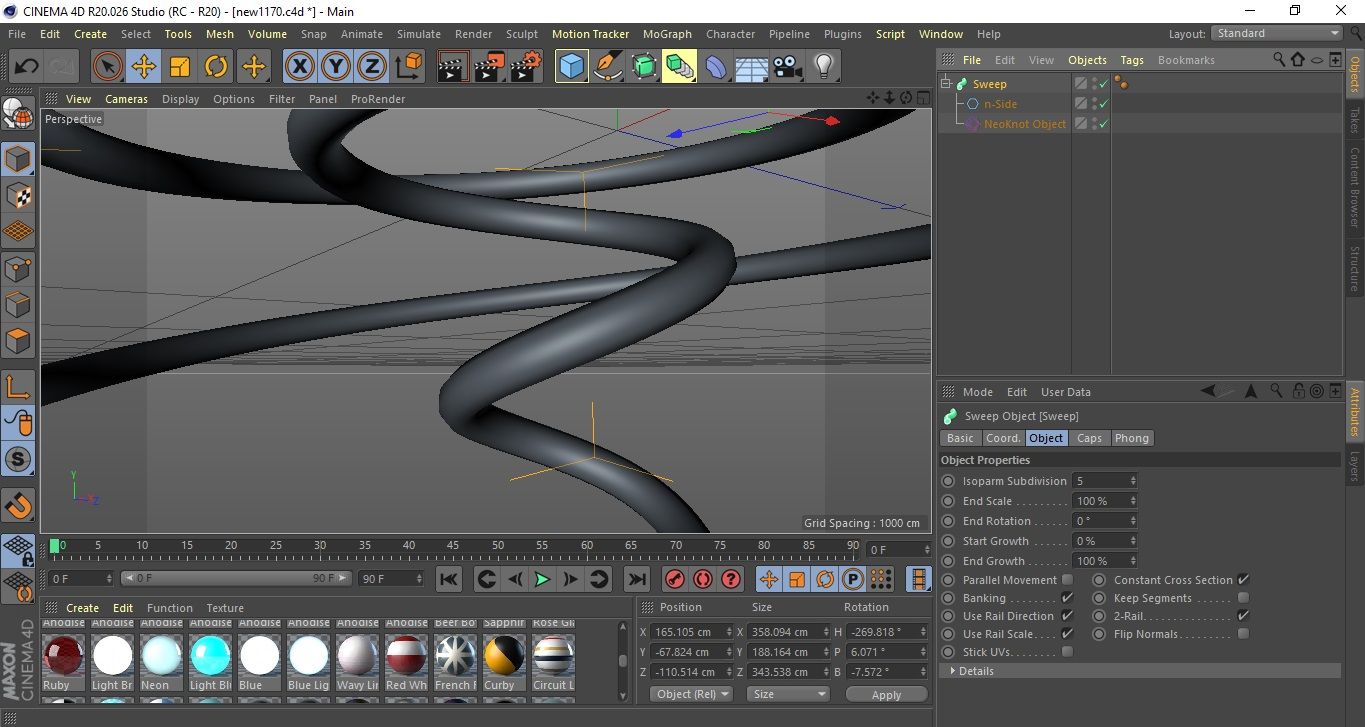Screen dimensions: 1365x727
Task: Click the Undo arrow icon
Action: [26, 67]
